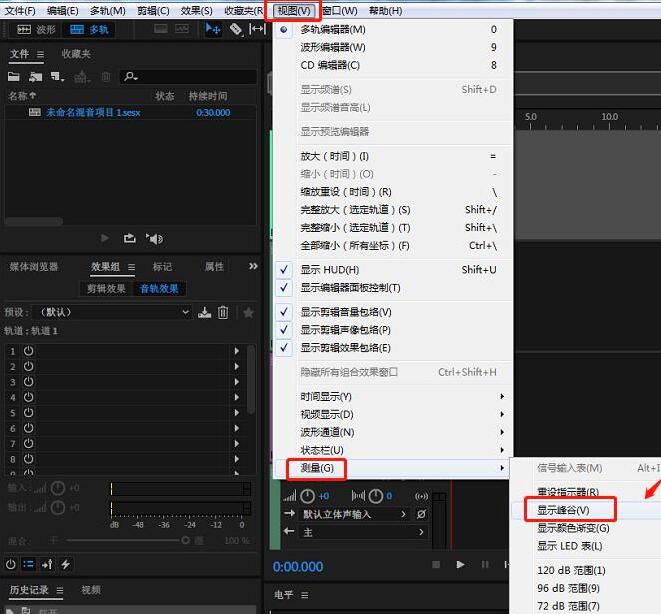Toggle power of effect slot 6
The width and height of the screenshot is (661, 614).
pos(28,428)
